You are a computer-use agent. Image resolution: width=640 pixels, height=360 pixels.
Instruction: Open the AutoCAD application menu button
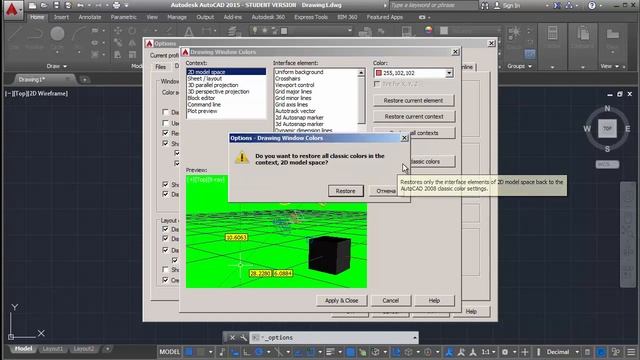click(13, 10)
